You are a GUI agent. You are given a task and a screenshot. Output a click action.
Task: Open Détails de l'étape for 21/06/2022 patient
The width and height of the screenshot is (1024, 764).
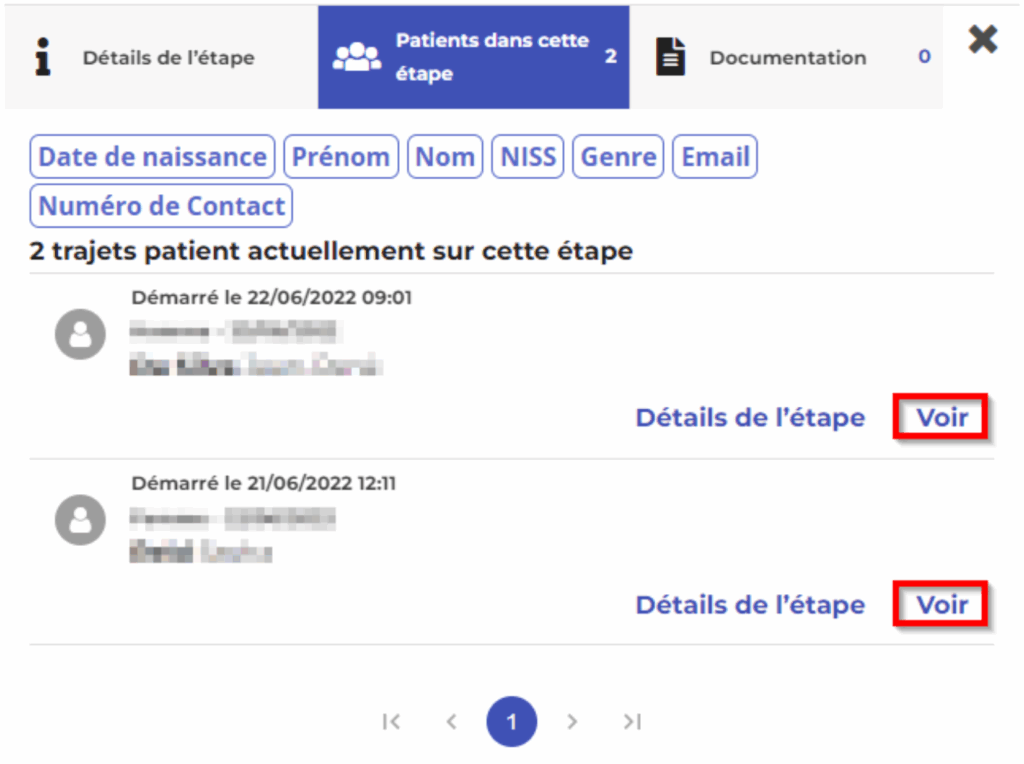tap(750, 605)
